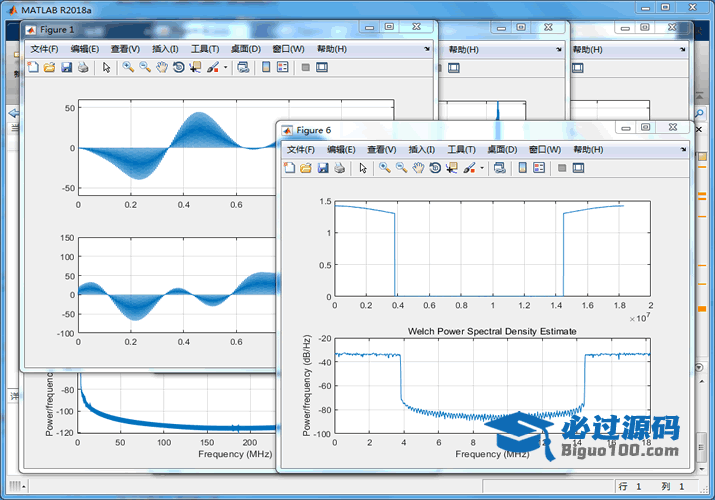This screenshot has width=715, height=500.
Task: Expand brush color dropdown arrow in Figure 6
Action: (x=482, y=168)
